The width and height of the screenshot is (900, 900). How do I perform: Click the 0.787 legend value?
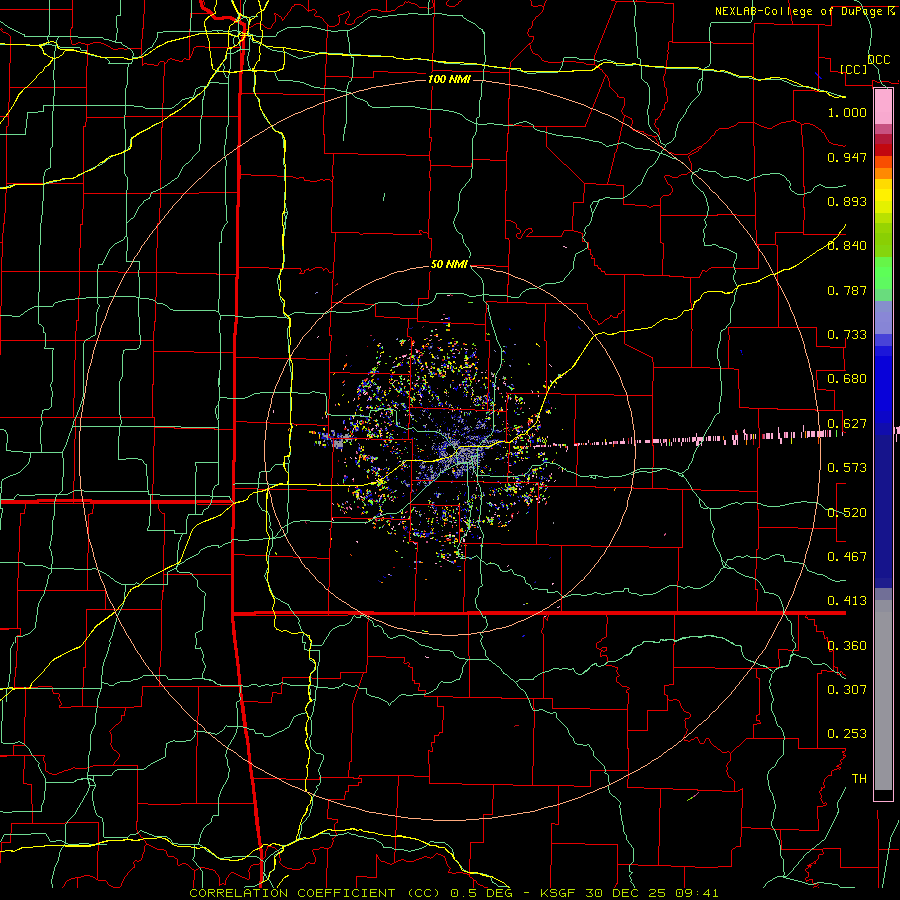pos(847,290)
